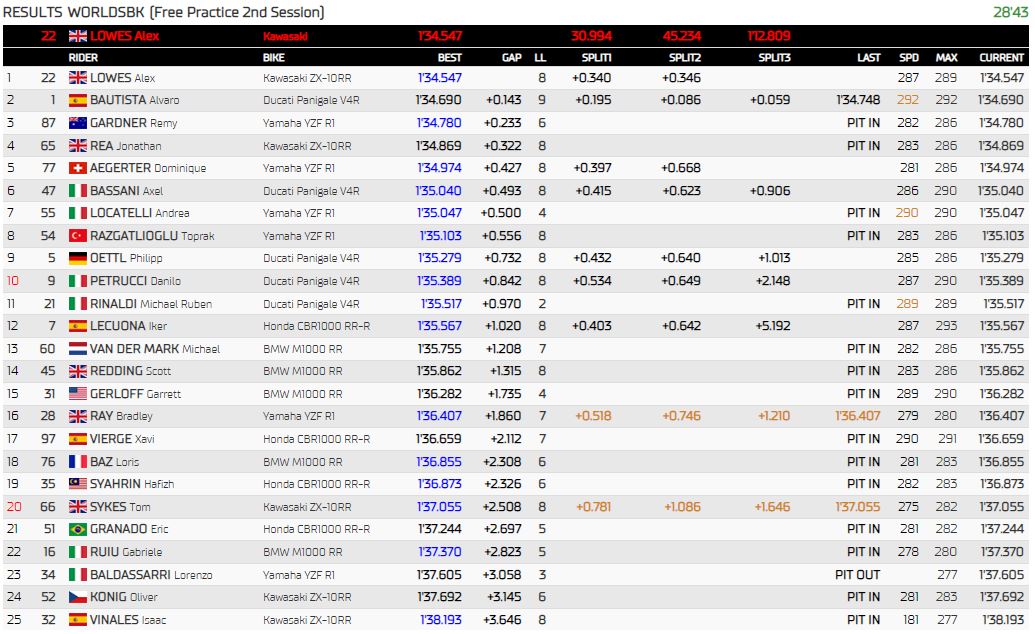Click best lap 1'36.407 in RAY Bradley row

[439, 416]
